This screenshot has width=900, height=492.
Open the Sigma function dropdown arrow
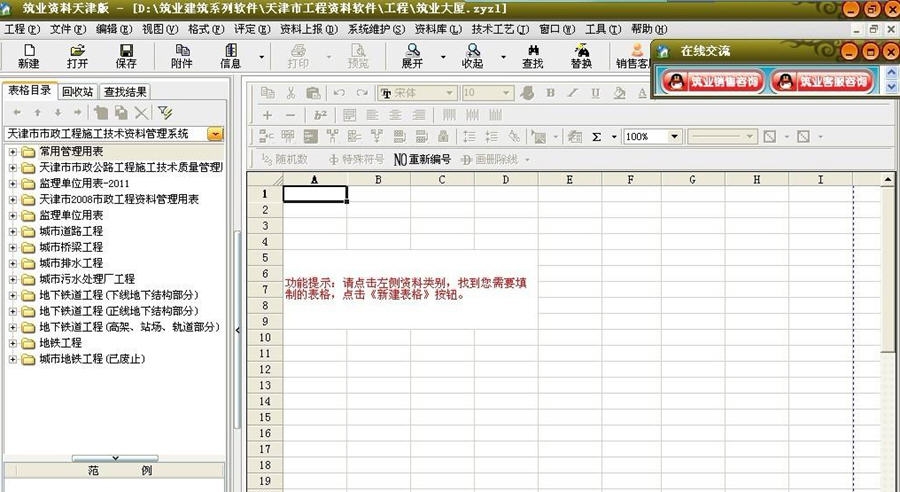click(x=614, y=137)
